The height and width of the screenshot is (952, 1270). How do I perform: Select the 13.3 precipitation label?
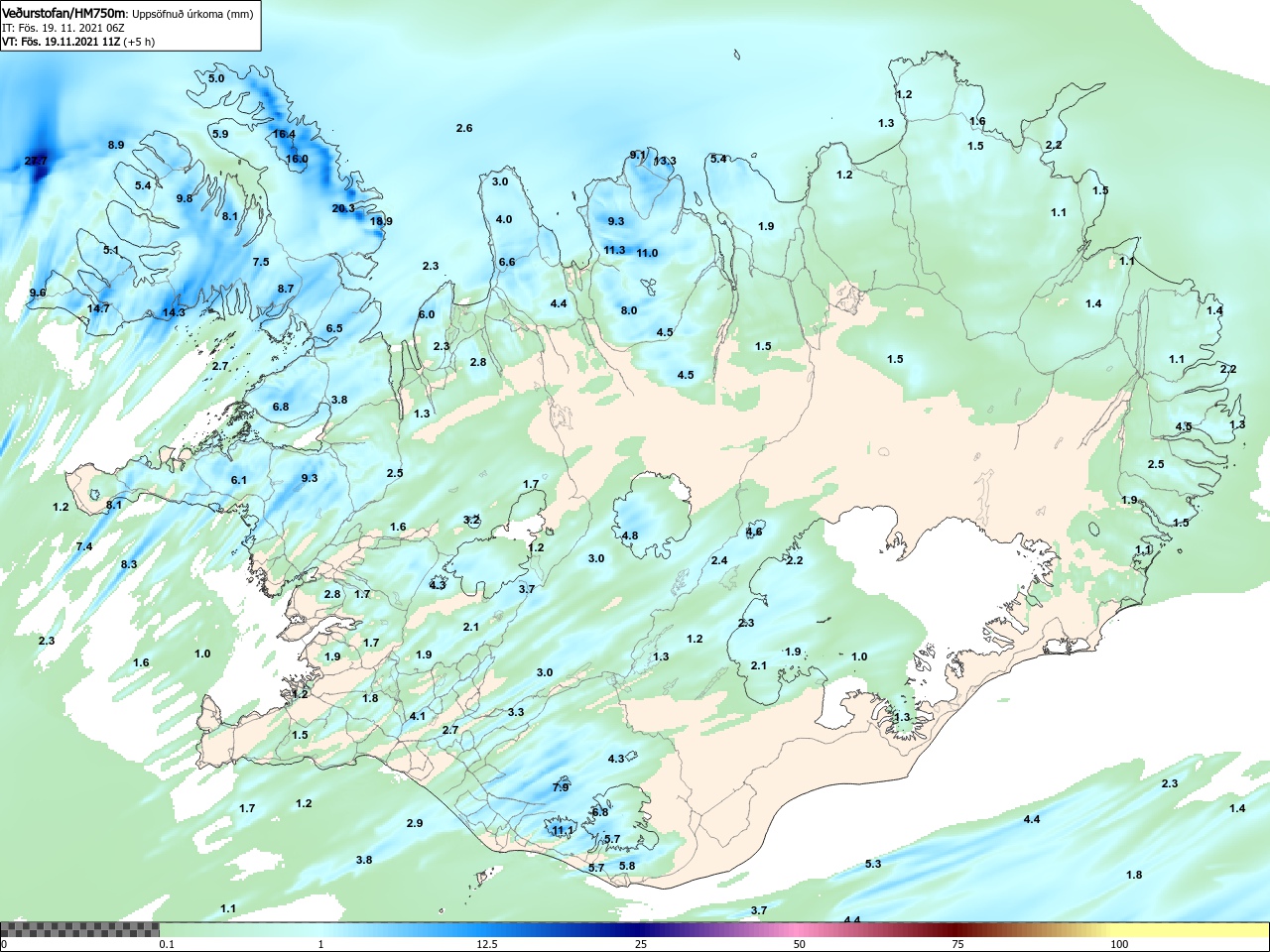click(x=665, y=161)
